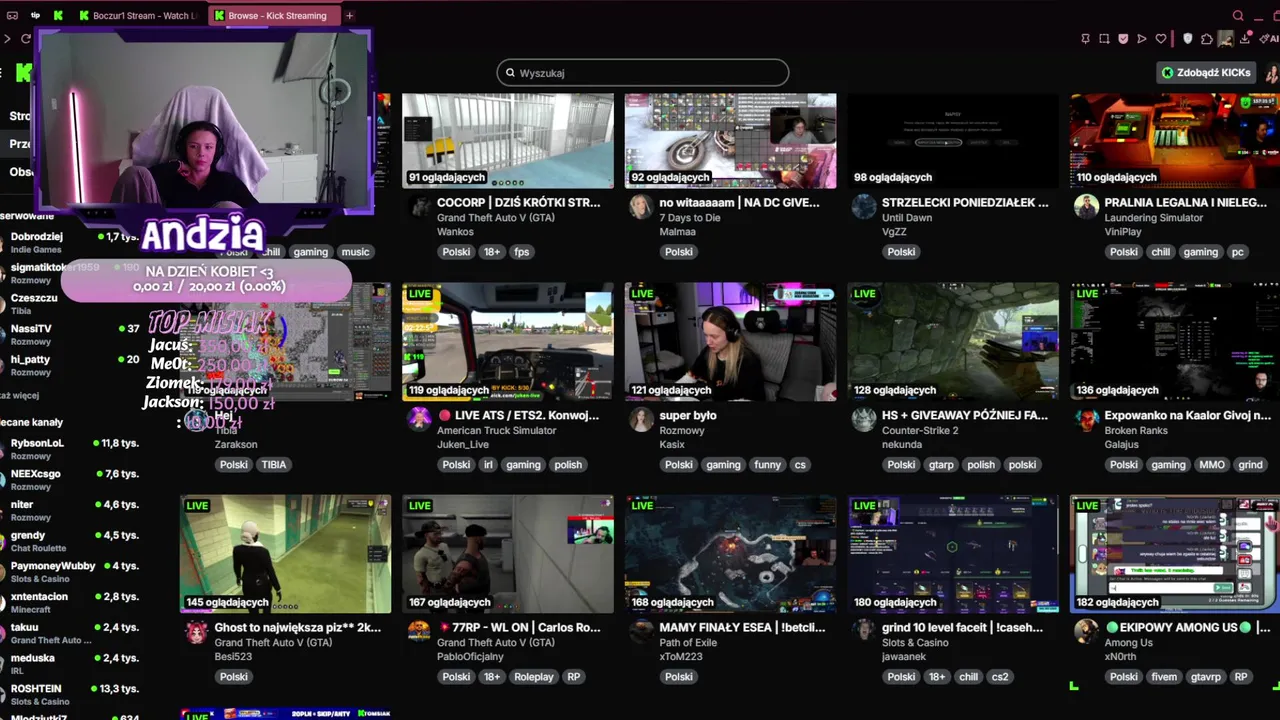Screen dimensions: 1280x720
Task: Open 'super było' stream title link
Action: (x=688, y=415)
